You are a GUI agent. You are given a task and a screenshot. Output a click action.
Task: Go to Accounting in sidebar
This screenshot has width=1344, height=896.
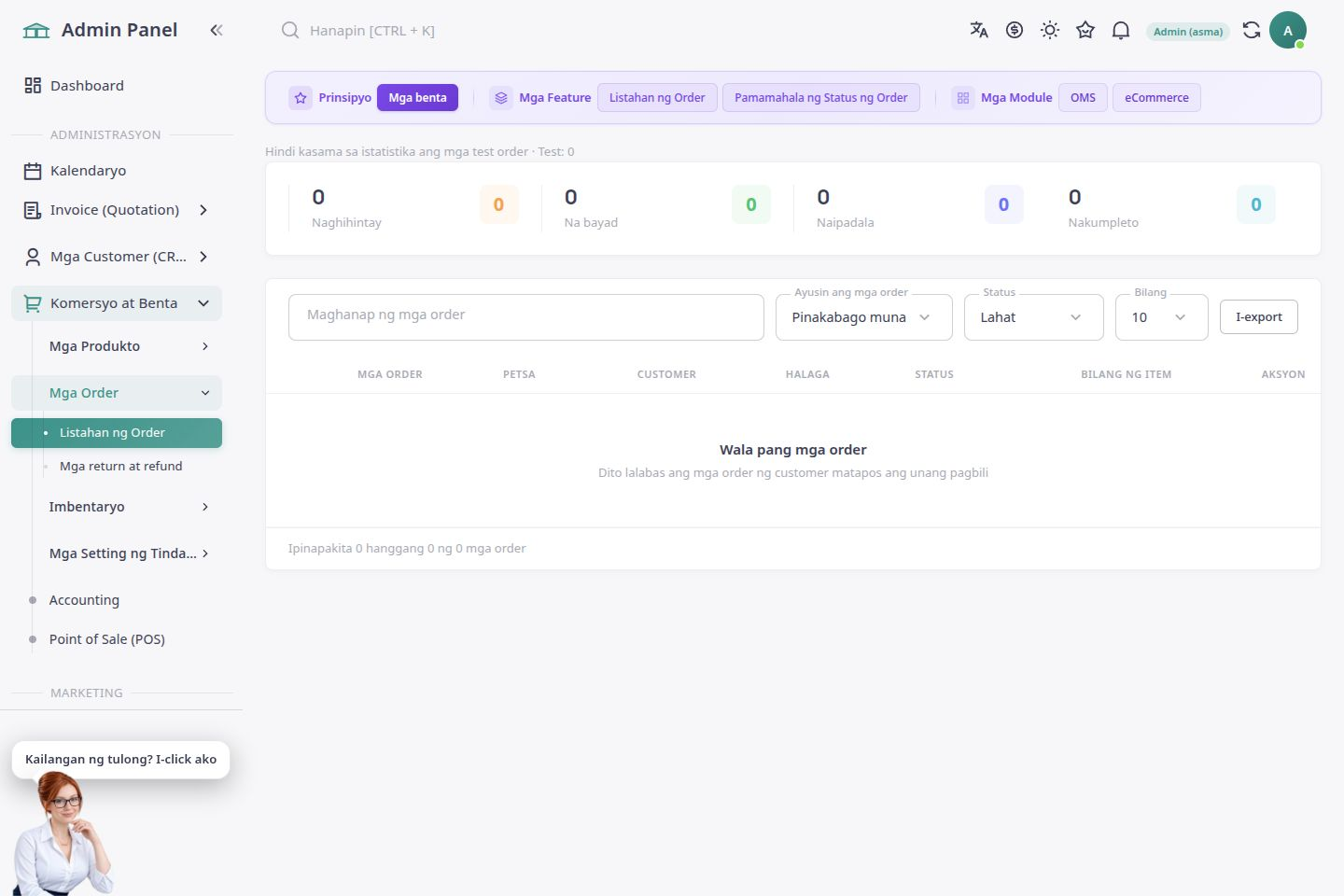[x=84, y=600]
